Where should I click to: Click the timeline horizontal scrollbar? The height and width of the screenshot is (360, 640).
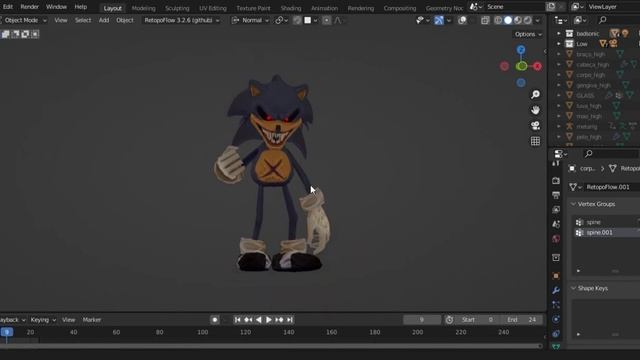[x=271, y=346]
